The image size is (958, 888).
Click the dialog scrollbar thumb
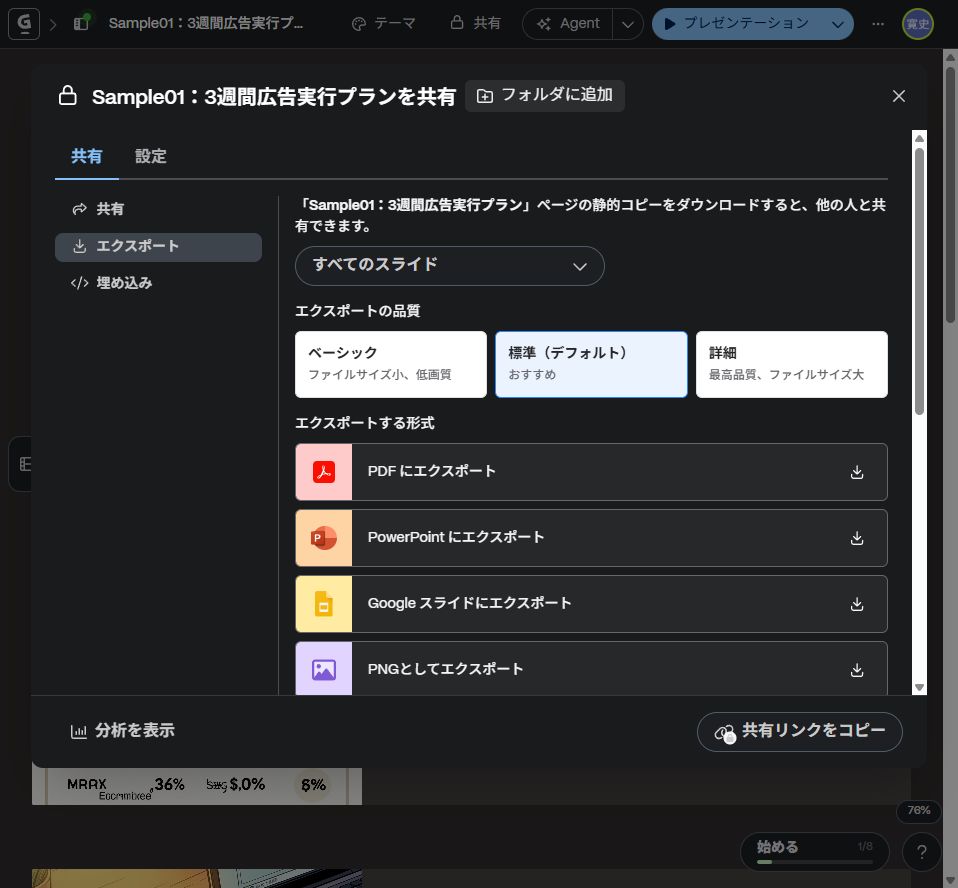[x=919, y=281]
